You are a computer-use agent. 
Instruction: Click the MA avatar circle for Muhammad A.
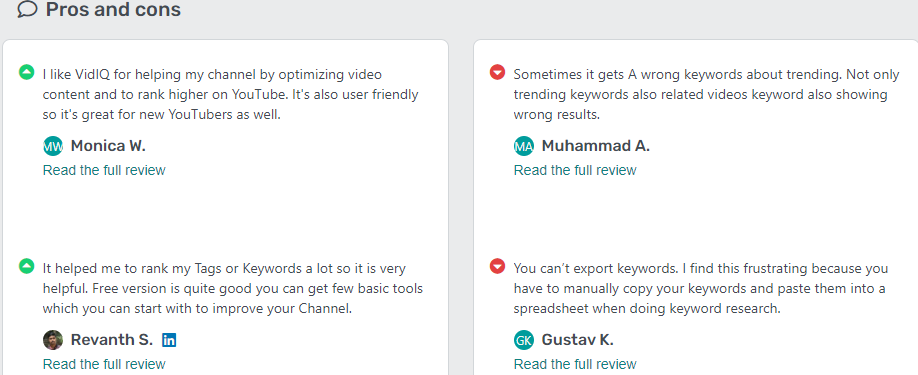click(524, 146)
